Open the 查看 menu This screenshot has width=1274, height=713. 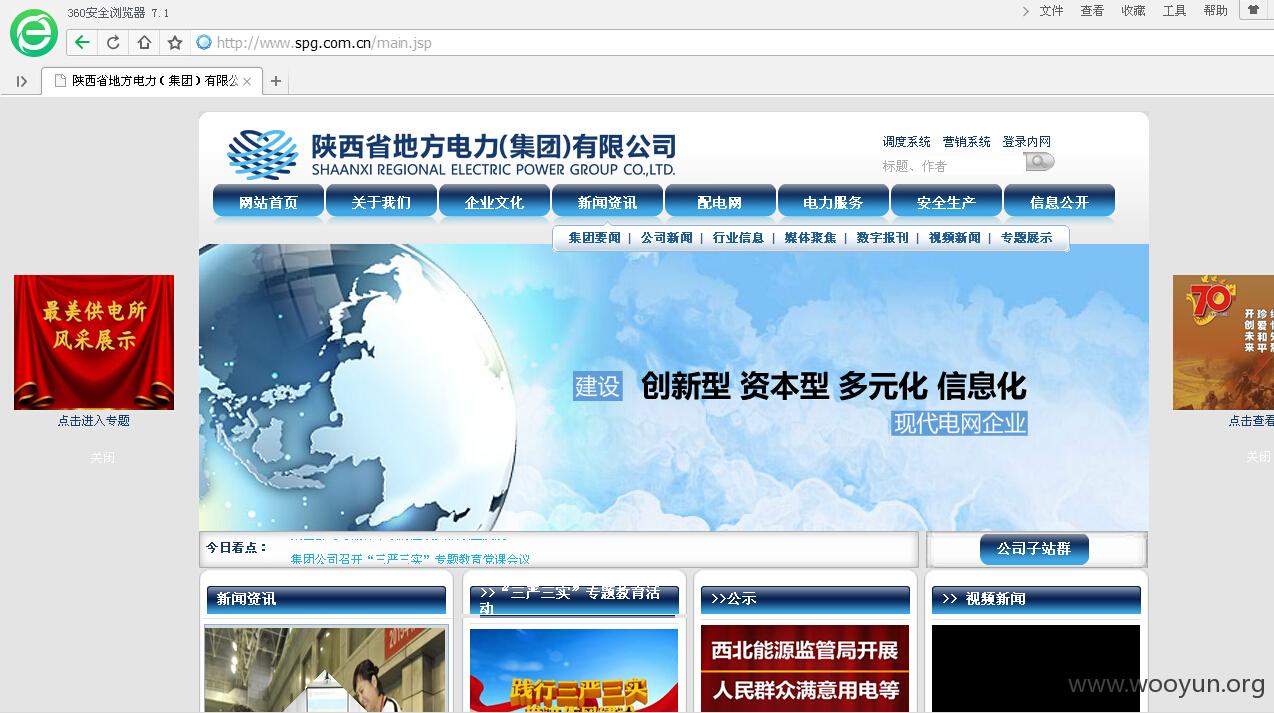pyautogui.click(x=1092, y=11)
